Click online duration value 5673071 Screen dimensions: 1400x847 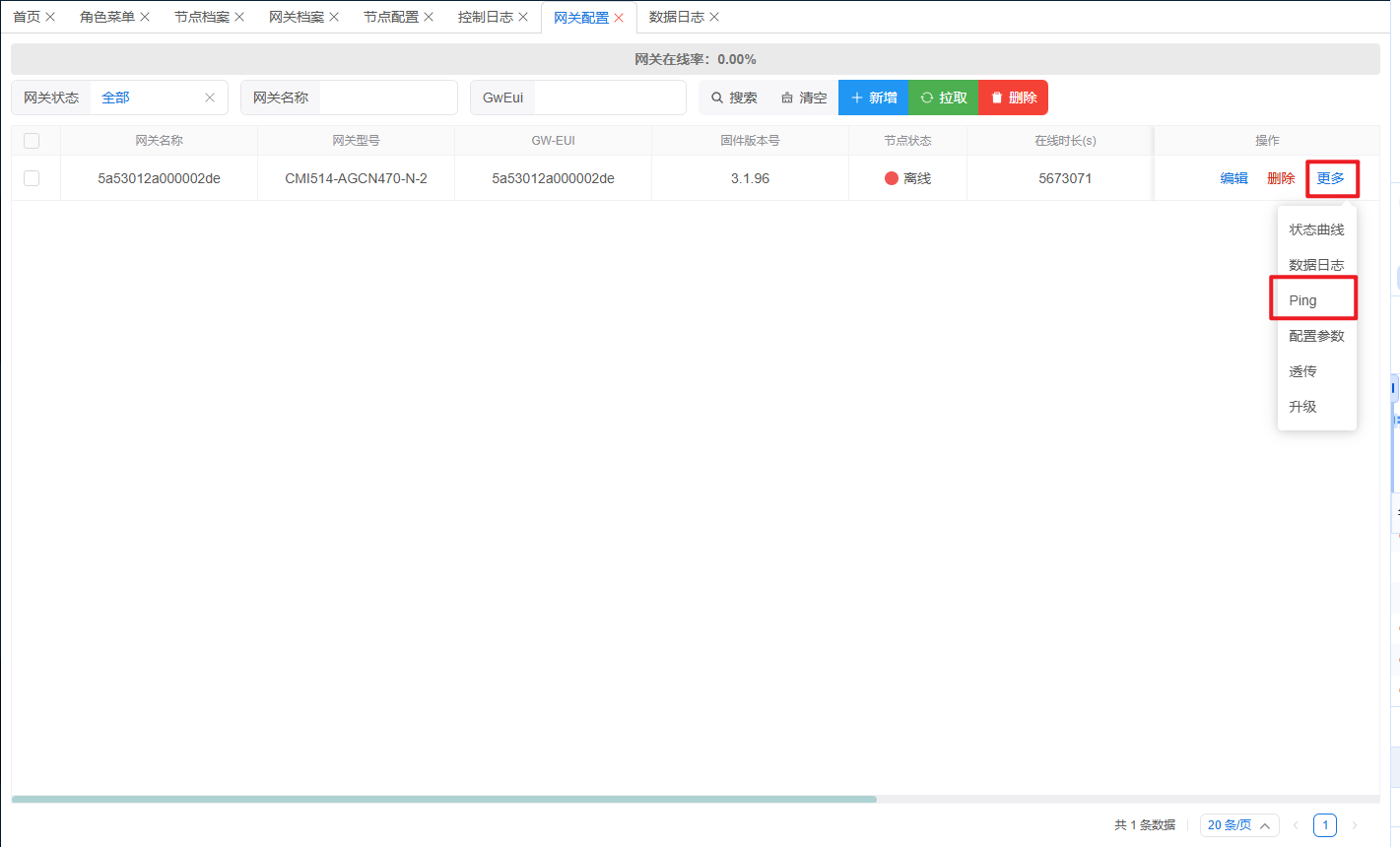[1066, 178]
